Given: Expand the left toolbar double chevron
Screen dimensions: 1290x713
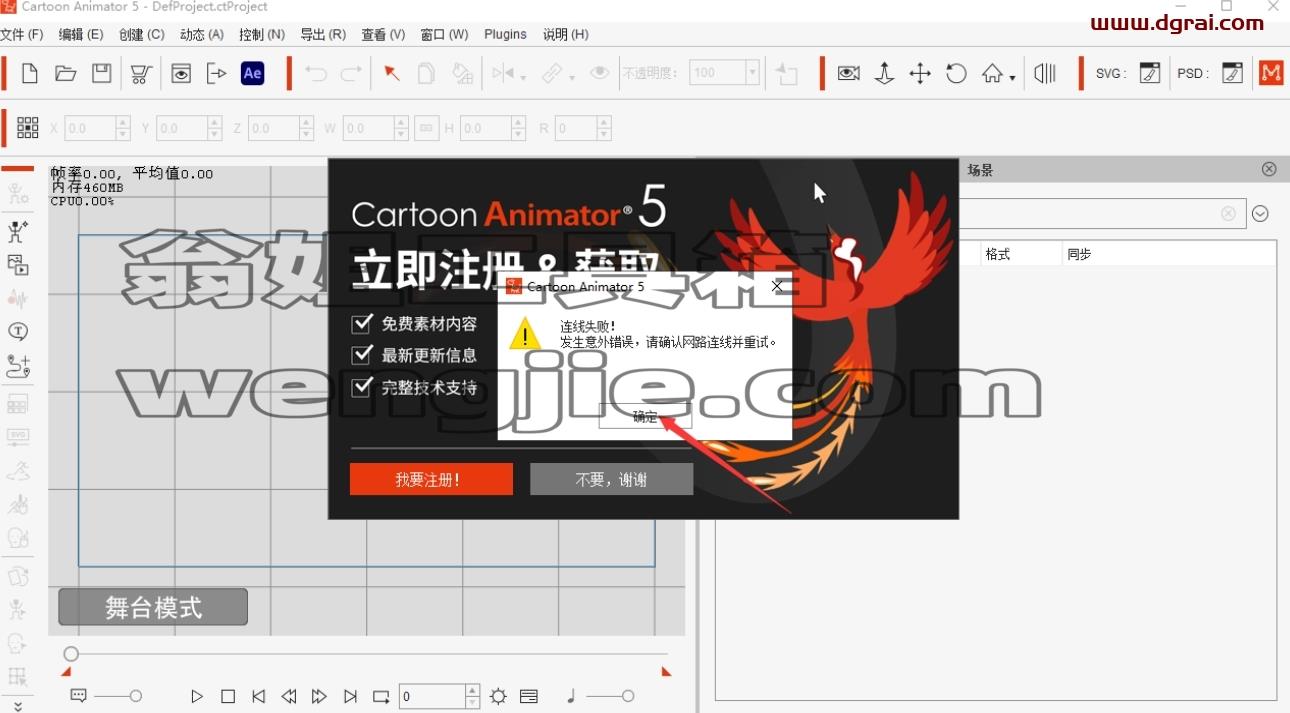Looking at the screenshot, I should (x=17, y=705).
